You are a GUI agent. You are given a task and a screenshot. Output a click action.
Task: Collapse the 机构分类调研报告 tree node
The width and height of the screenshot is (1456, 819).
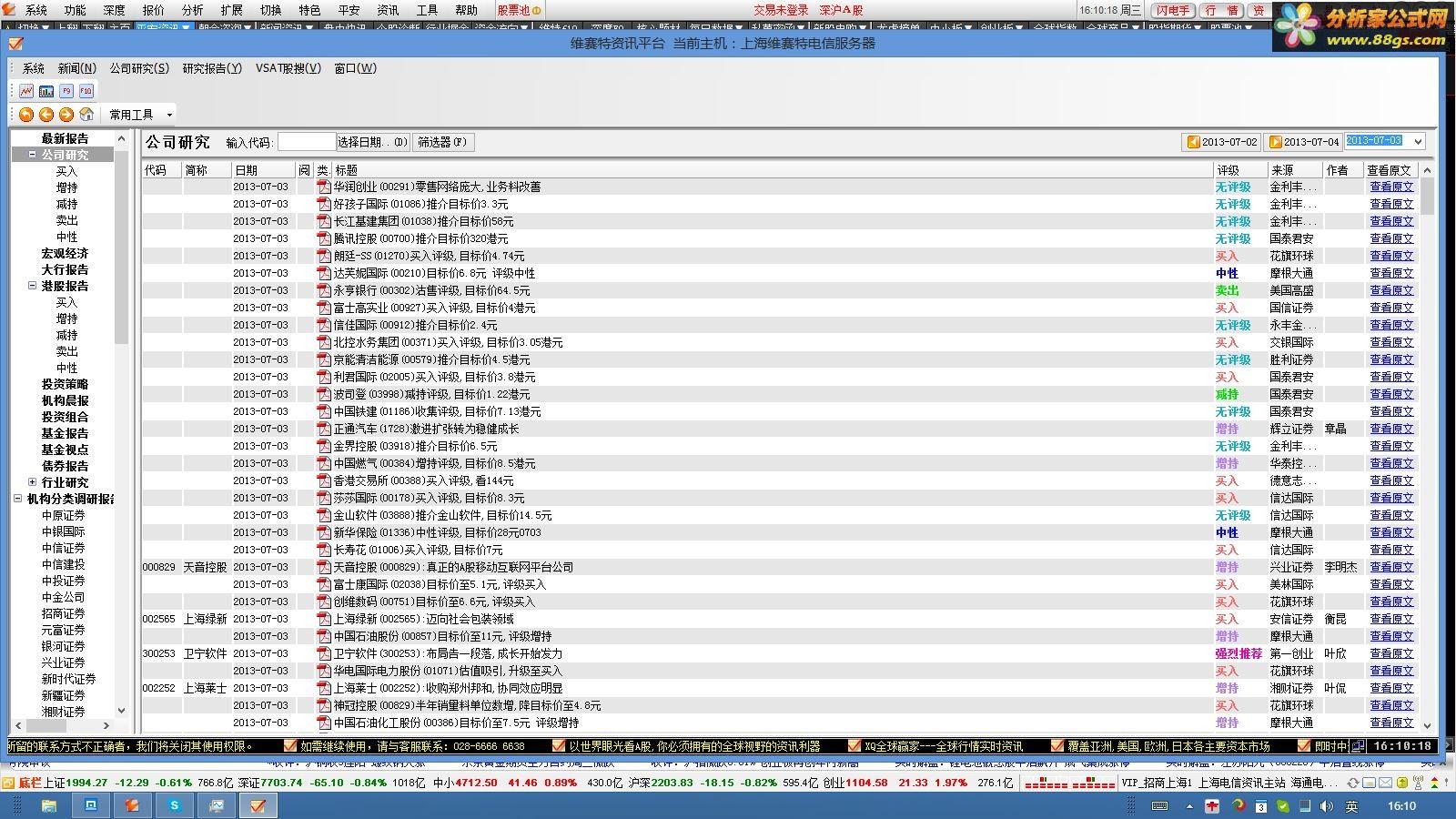[x=17, y=499]
